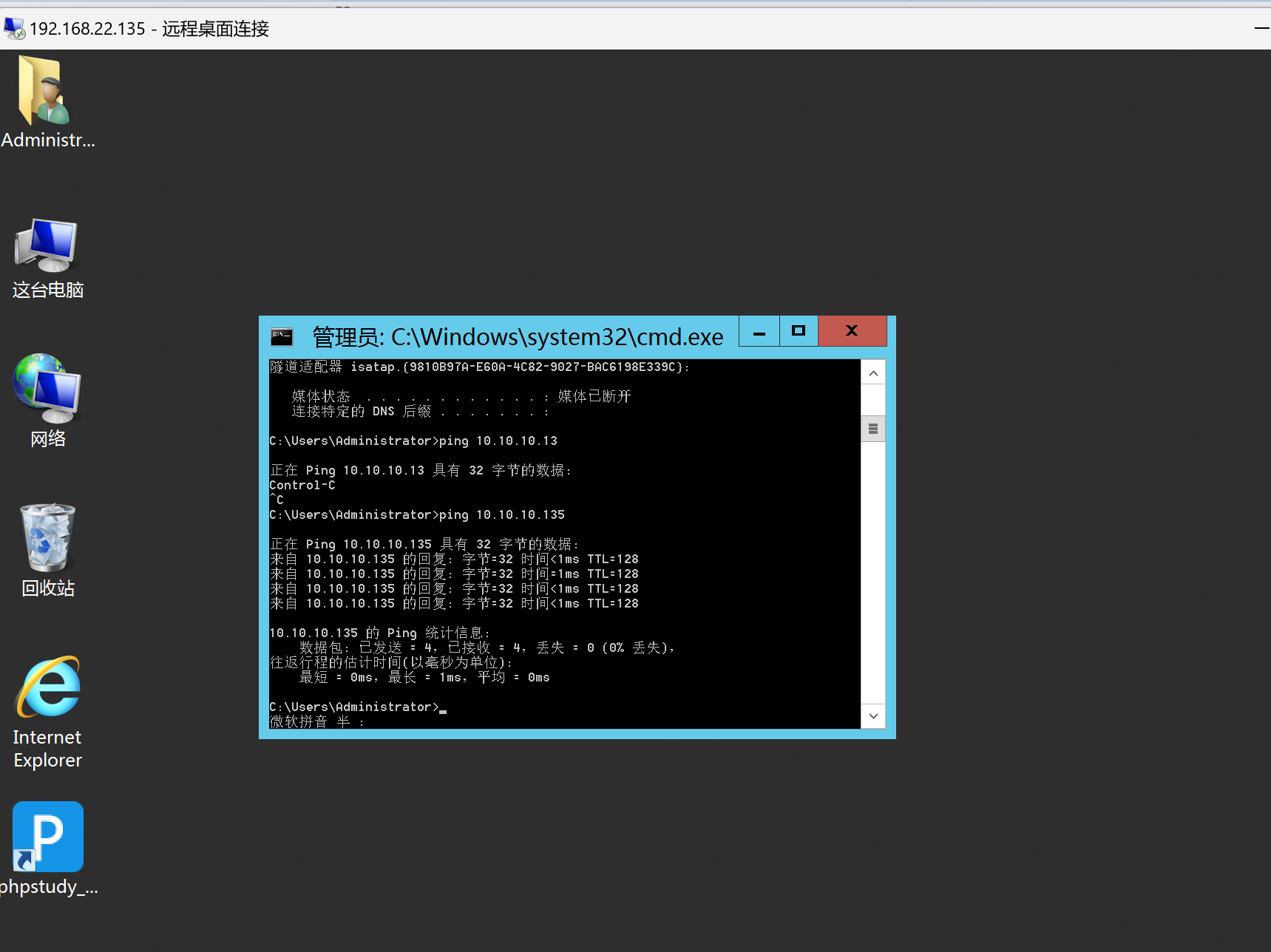Select the 网络 desktop icon
The width and height of the screenshot is (1271, 952).
click(47, 390)
